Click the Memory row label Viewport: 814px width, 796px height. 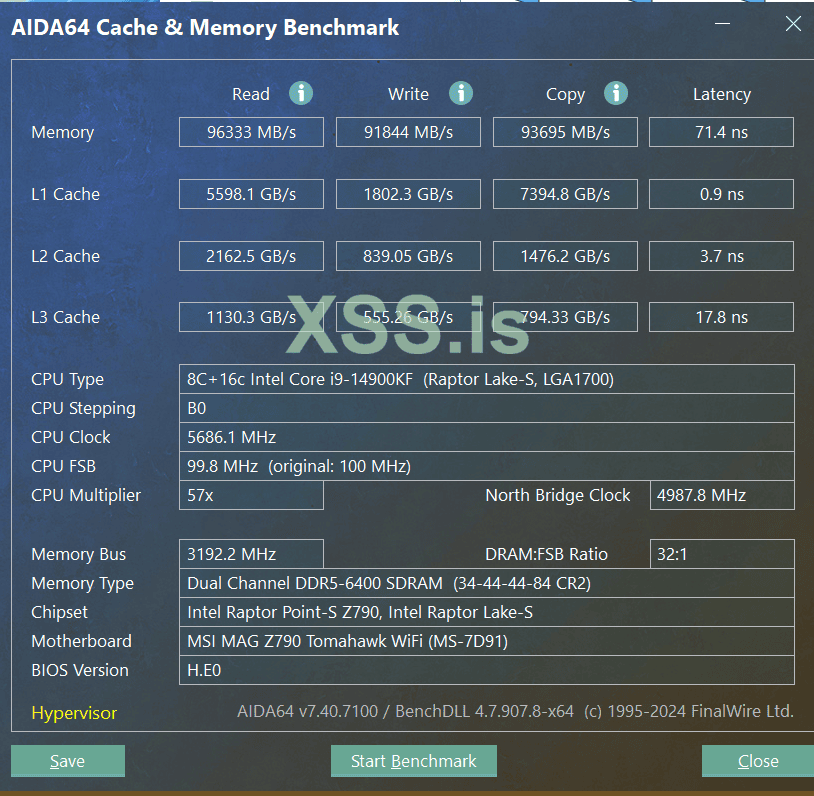click(63, 132)
